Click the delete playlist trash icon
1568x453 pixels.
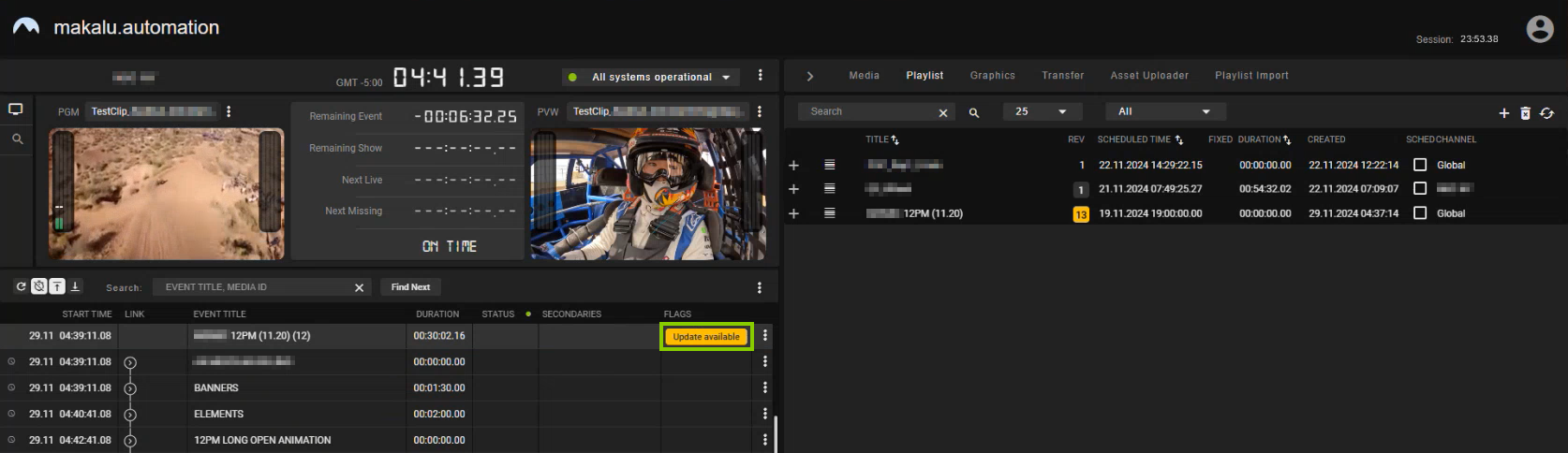[1525, 113]
